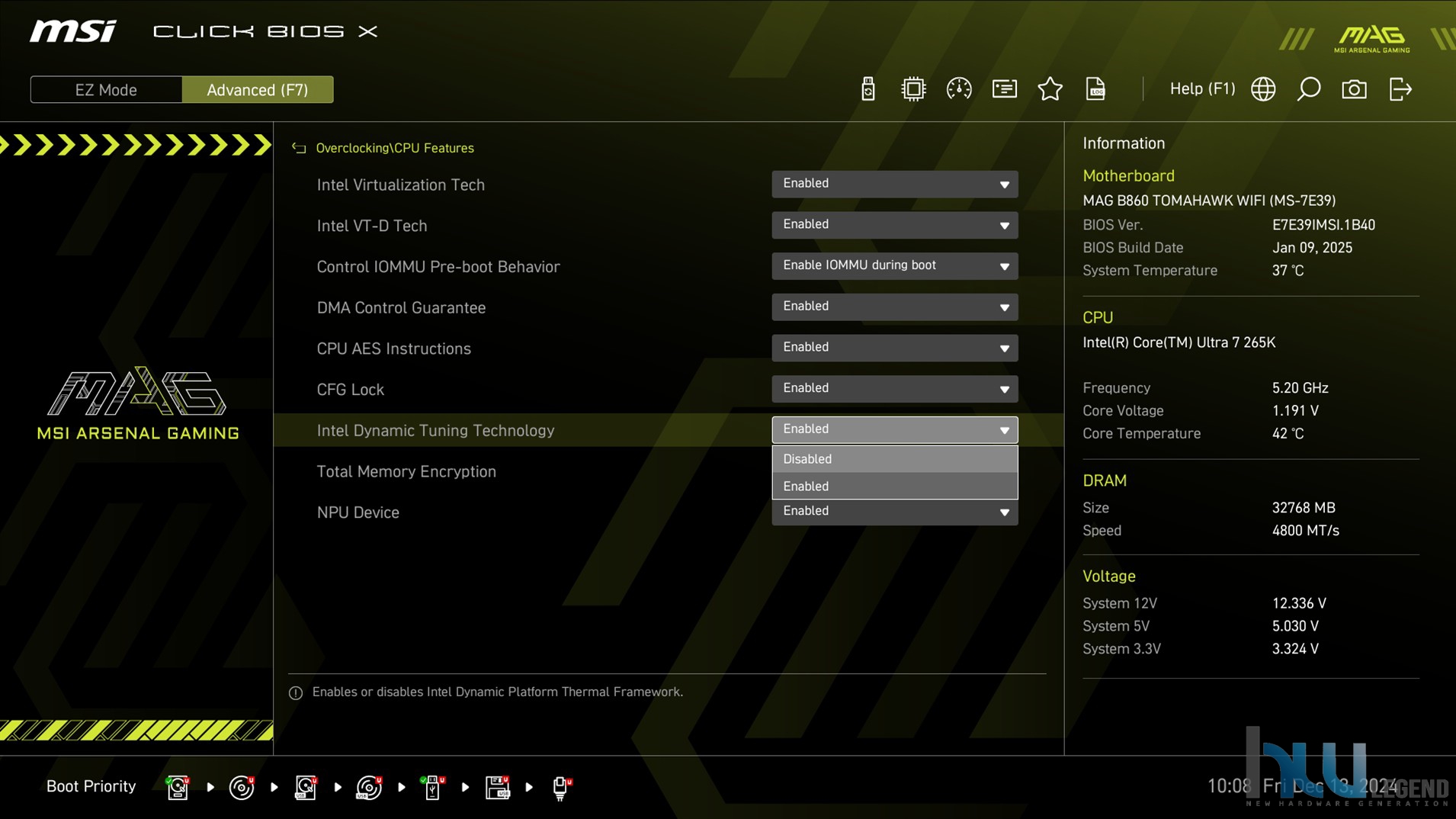Open Intel VT-D Tech dropdown
Viewport: 1456px width, 819px height.
pos(894,225)
